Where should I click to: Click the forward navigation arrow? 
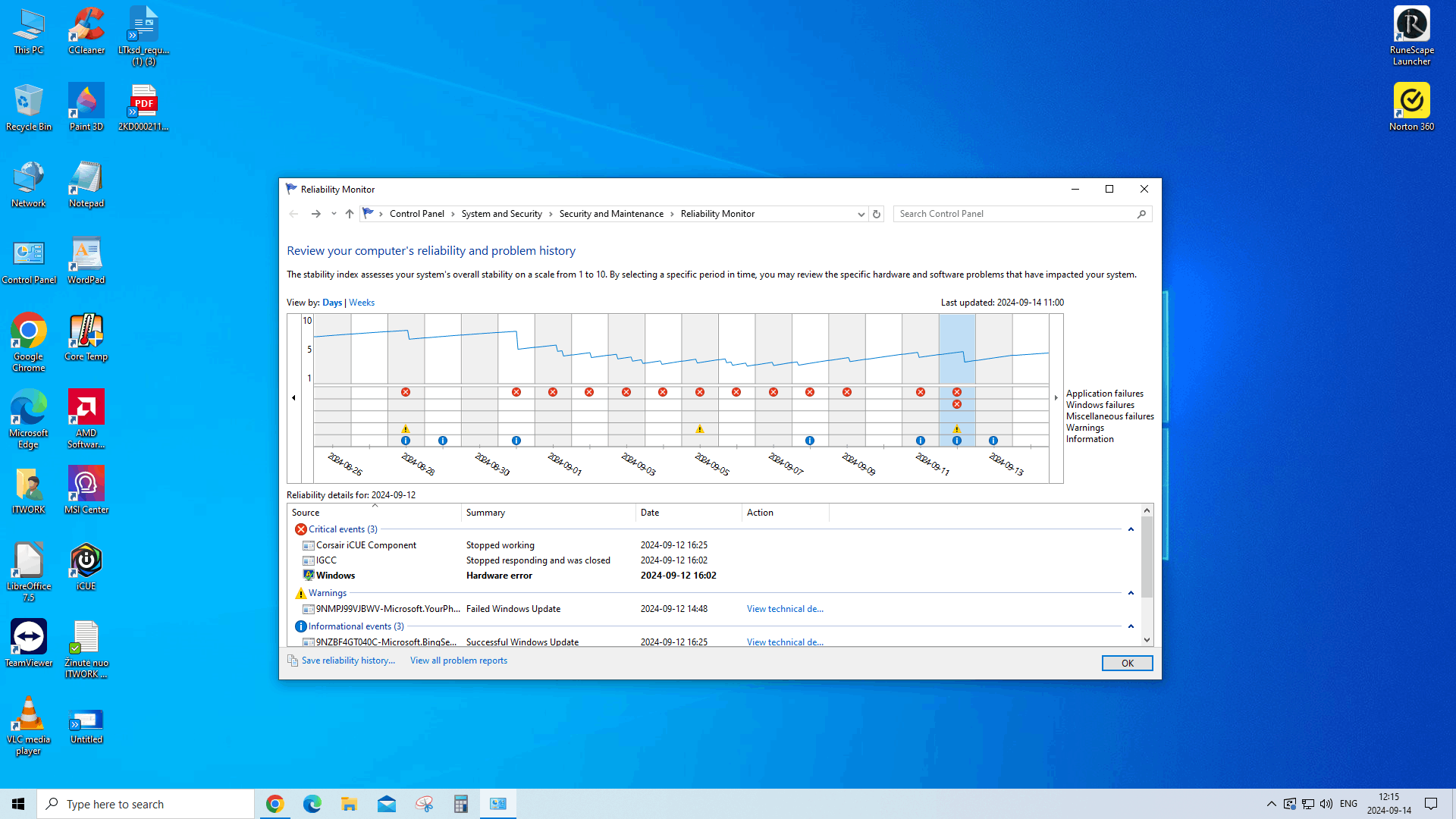(315, 214)
